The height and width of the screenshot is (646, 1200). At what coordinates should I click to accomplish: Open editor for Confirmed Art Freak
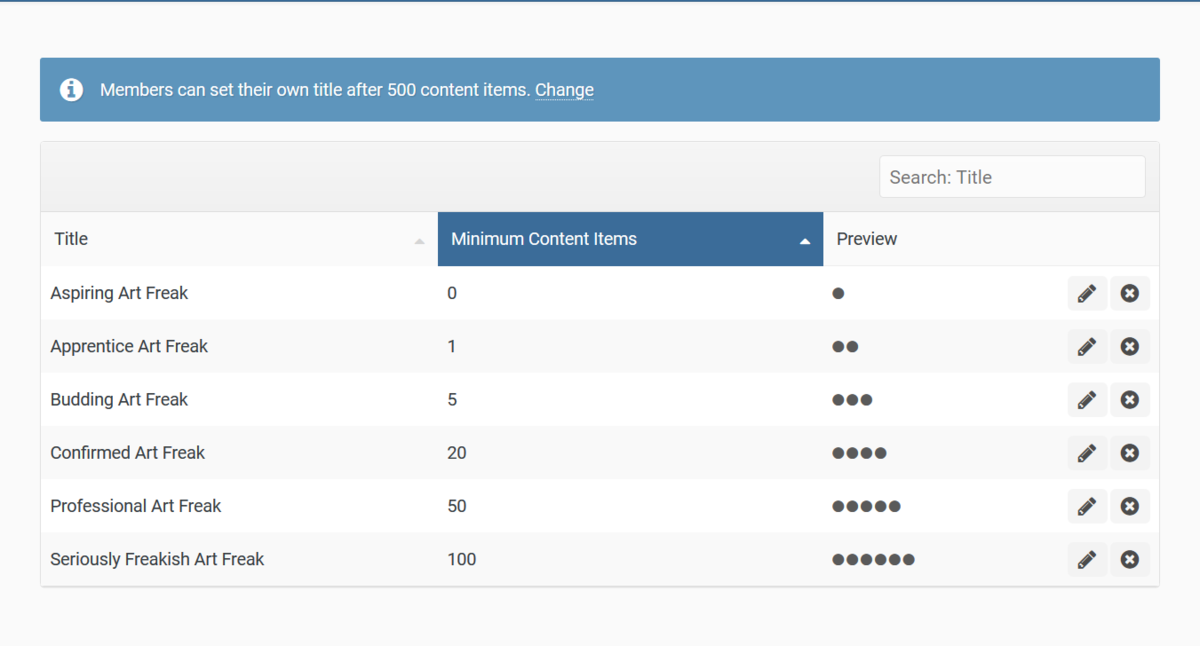[x=1087, y=453]
